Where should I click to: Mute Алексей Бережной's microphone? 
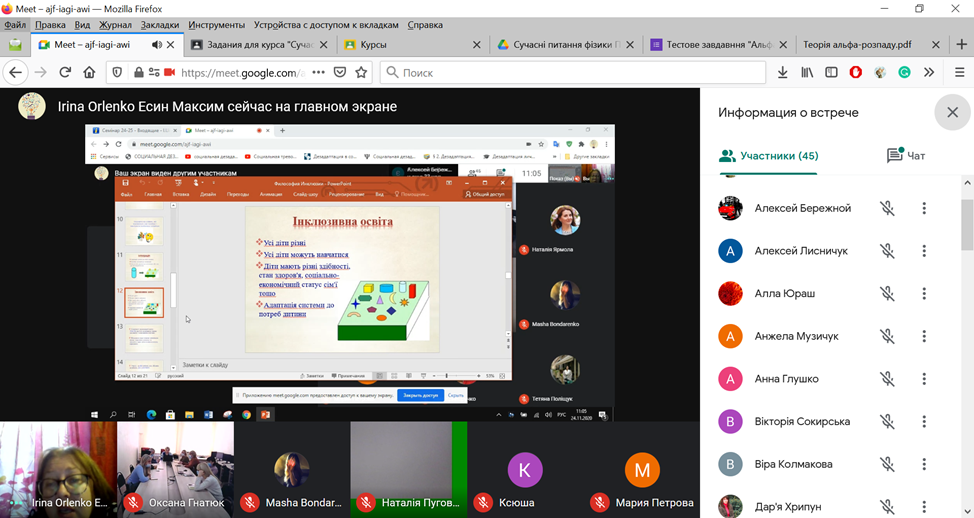pos(886,208)
